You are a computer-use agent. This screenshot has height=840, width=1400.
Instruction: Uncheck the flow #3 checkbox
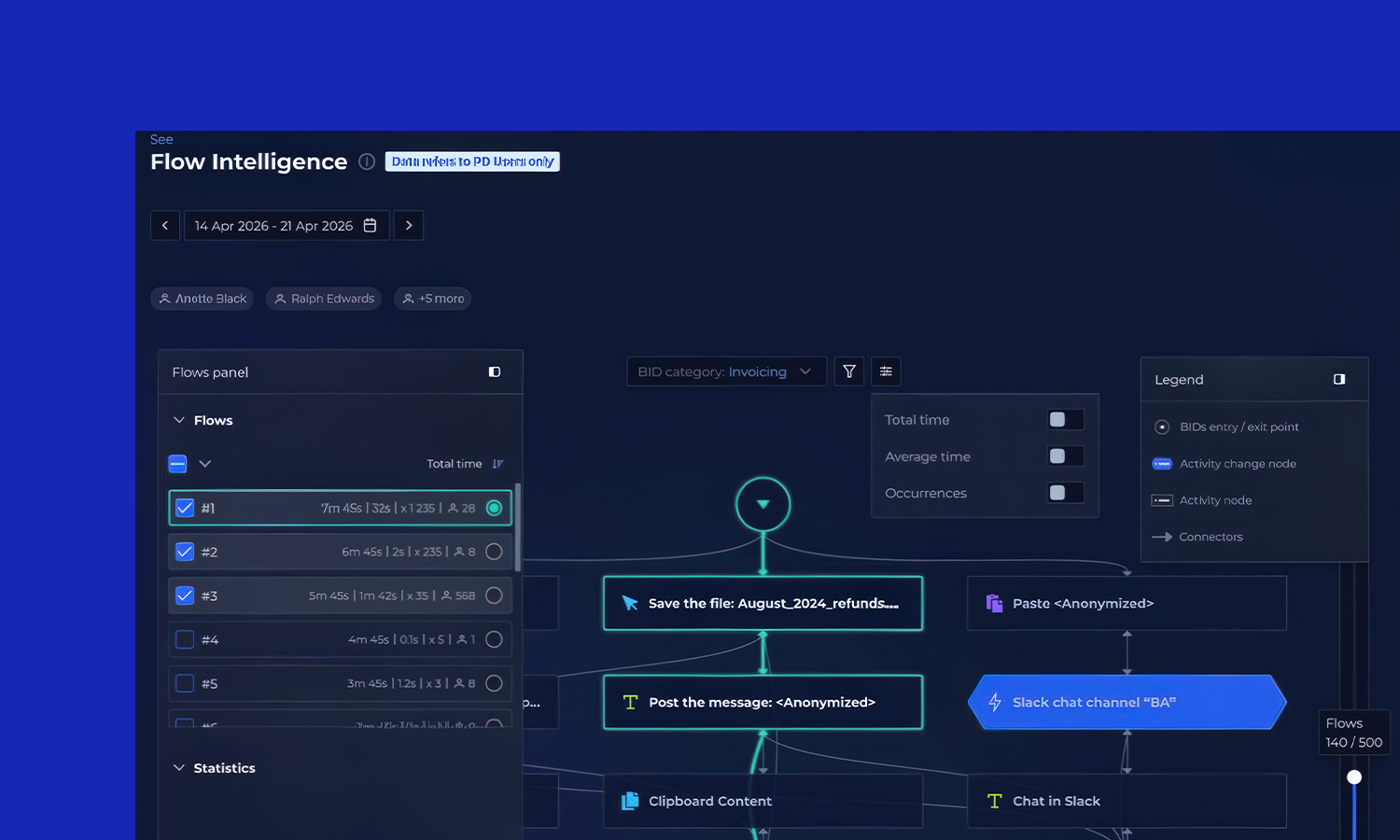(185, 595)
